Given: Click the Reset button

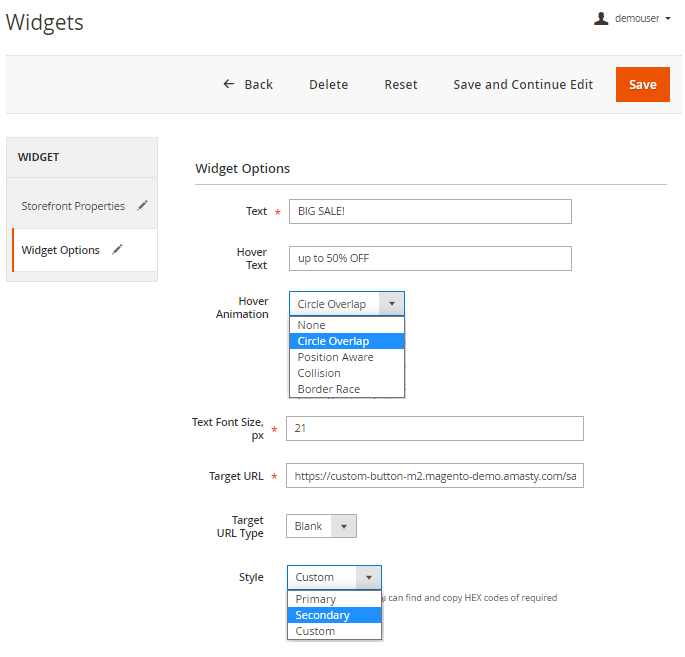Looking at the screenshot, I should pos(401,84).
